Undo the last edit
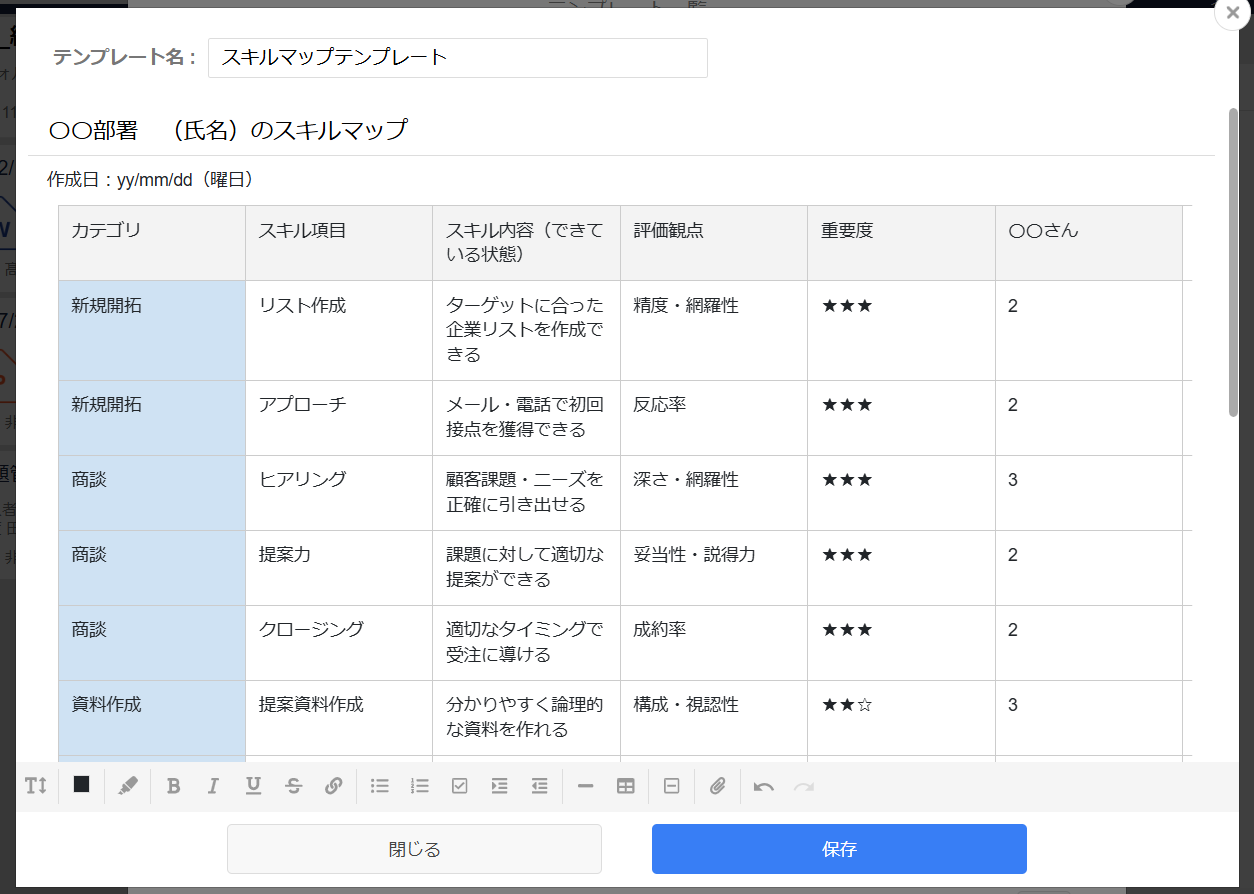This screenshot has height=894, width=1254. [764, 786]
